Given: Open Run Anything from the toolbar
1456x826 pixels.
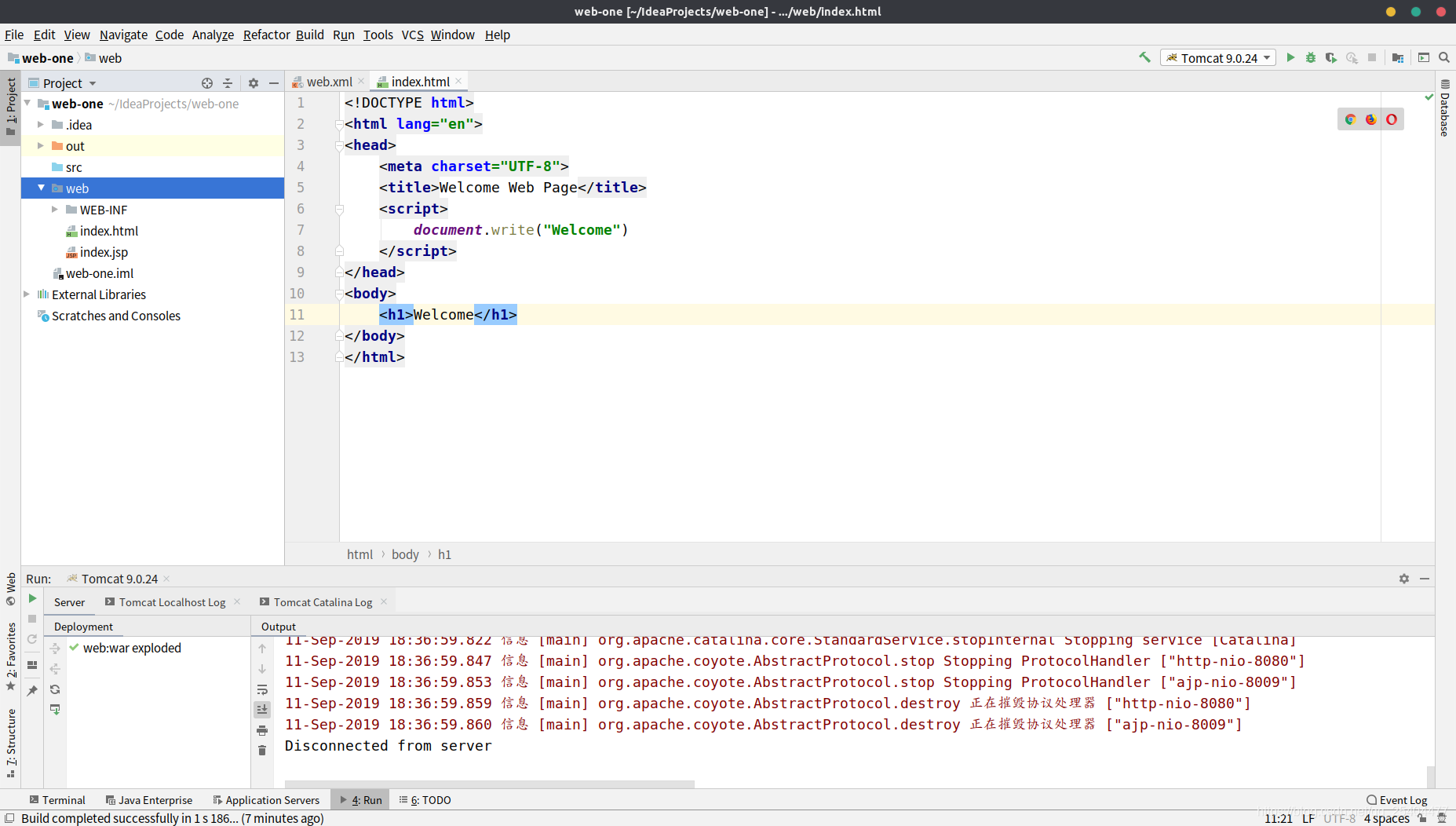Looking at the screenshot, I should pyautogui.click(x=1424, y=57).
